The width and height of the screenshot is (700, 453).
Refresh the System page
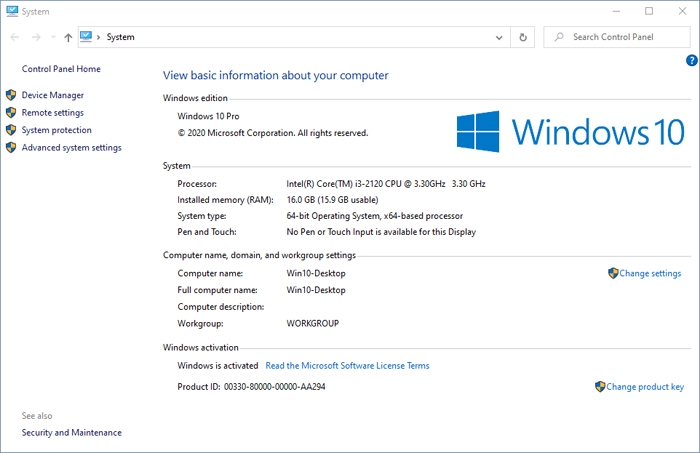[x=523, y=37]
